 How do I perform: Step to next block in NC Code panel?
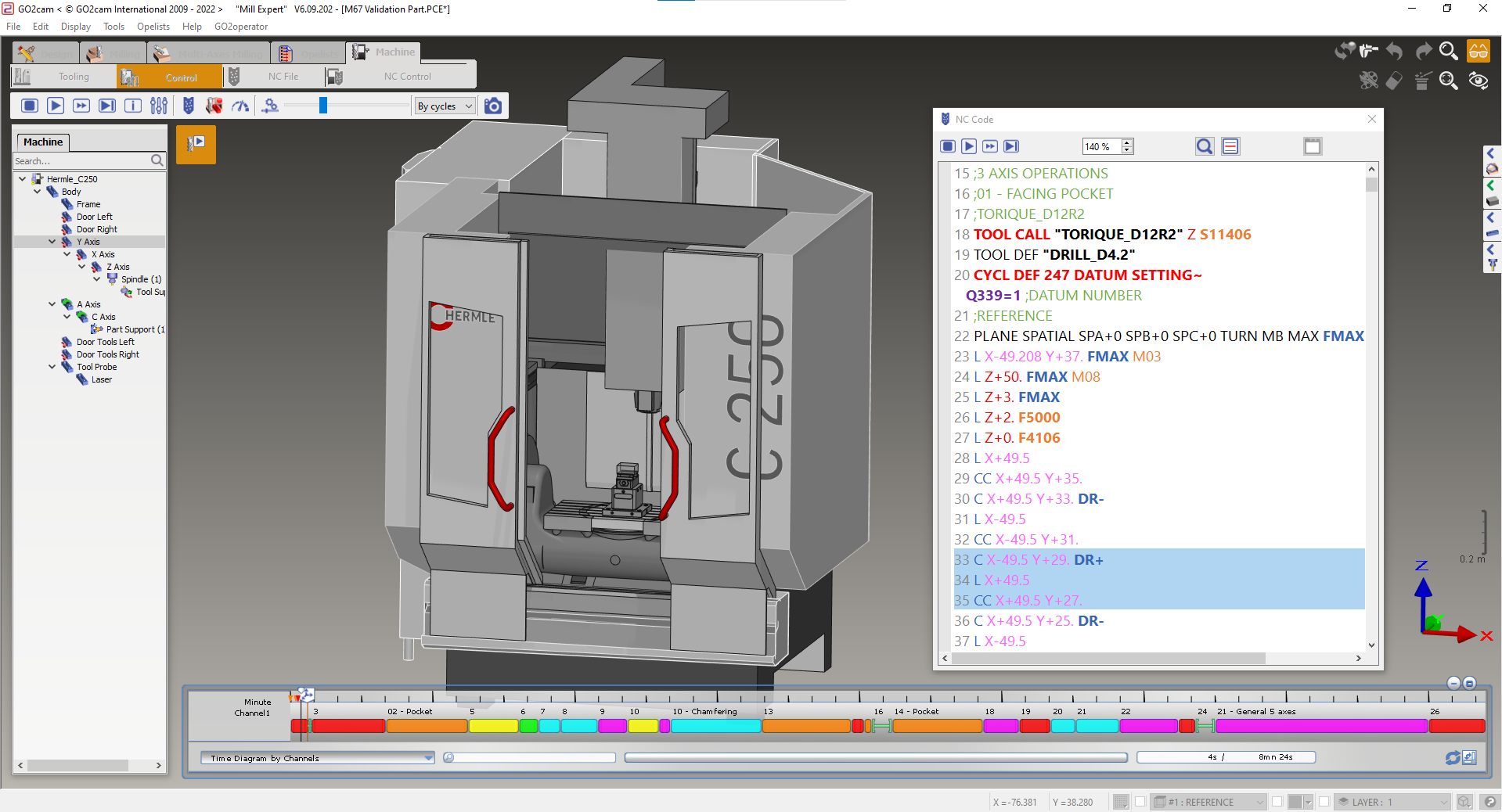pos(1011,146)
